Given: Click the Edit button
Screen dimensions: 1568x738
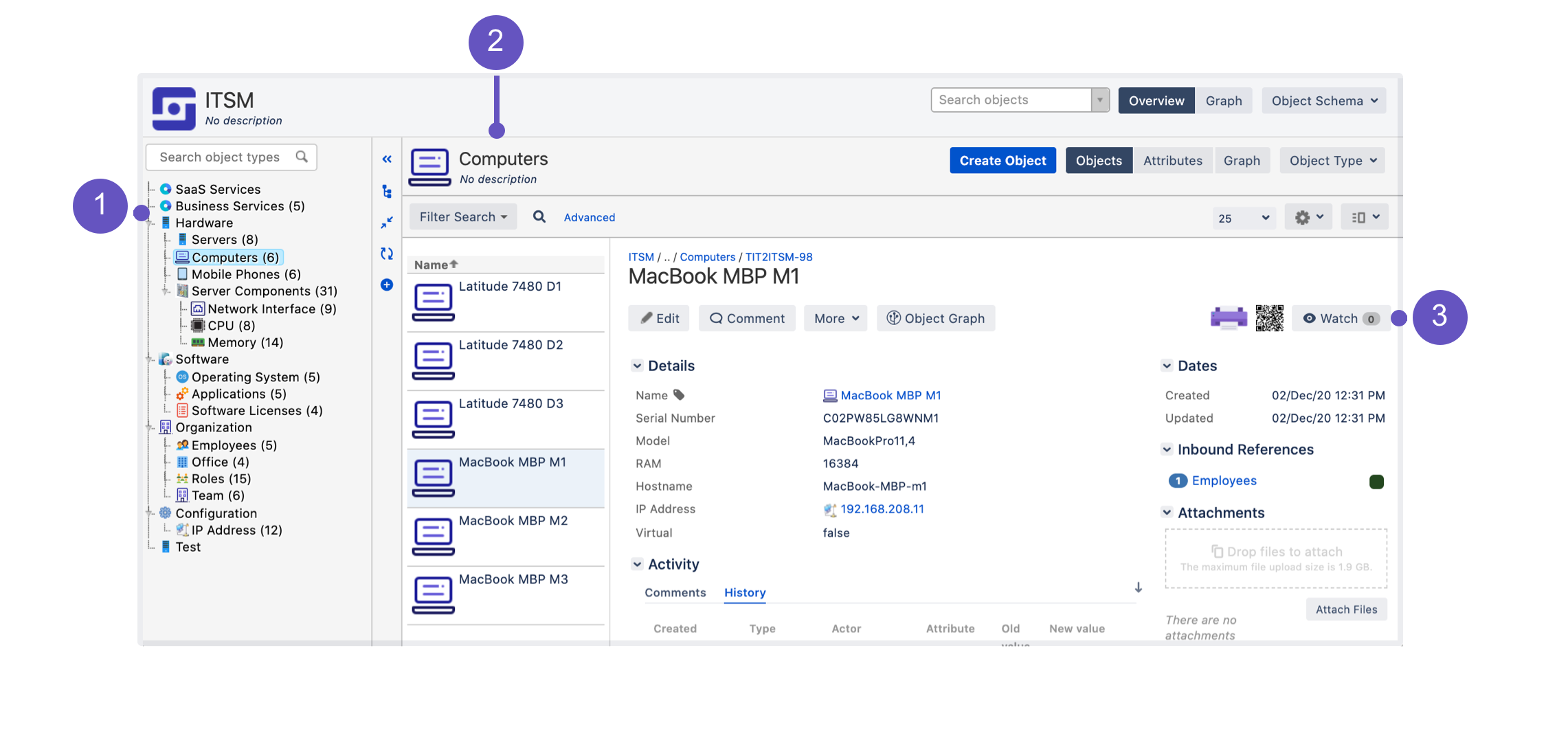Looking at the screenshot, I should click(x=659, y=318).
